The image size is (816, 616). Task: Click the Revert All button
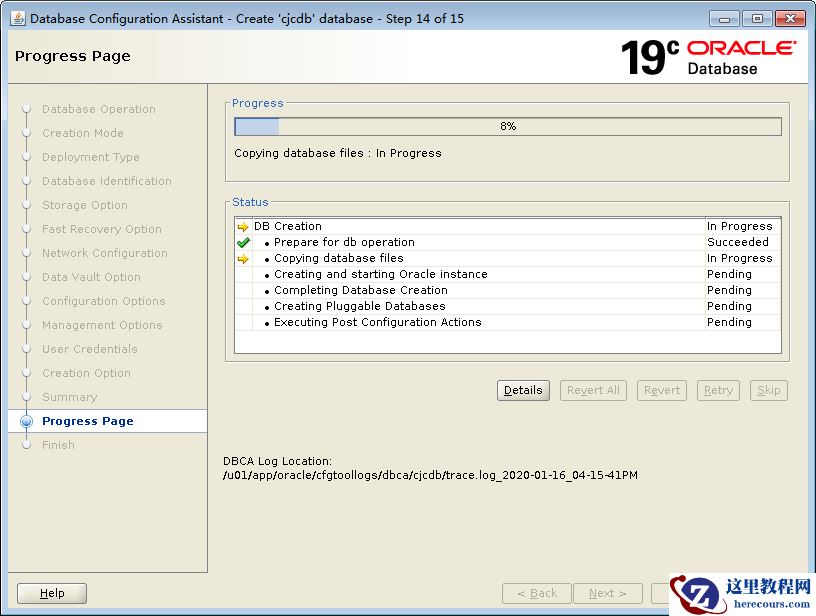(593, 390)
